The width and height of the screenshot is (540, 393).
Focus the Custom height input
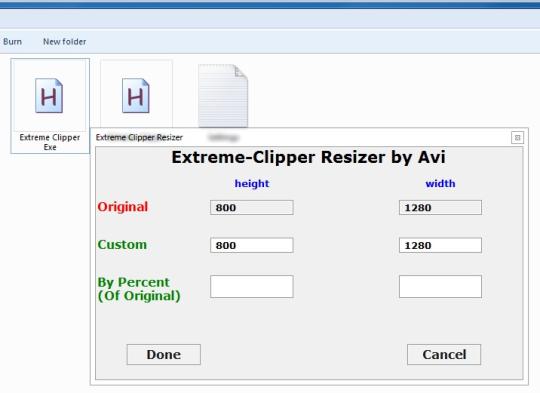252,245
